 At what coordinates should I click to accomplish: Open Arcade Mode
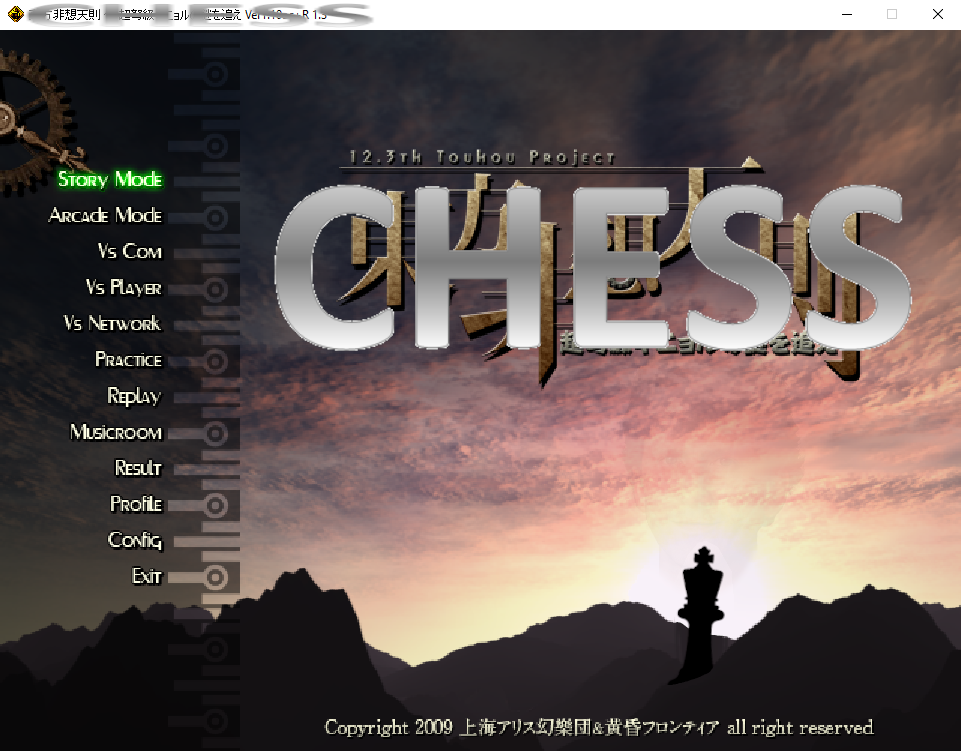(x=105, y=215)
